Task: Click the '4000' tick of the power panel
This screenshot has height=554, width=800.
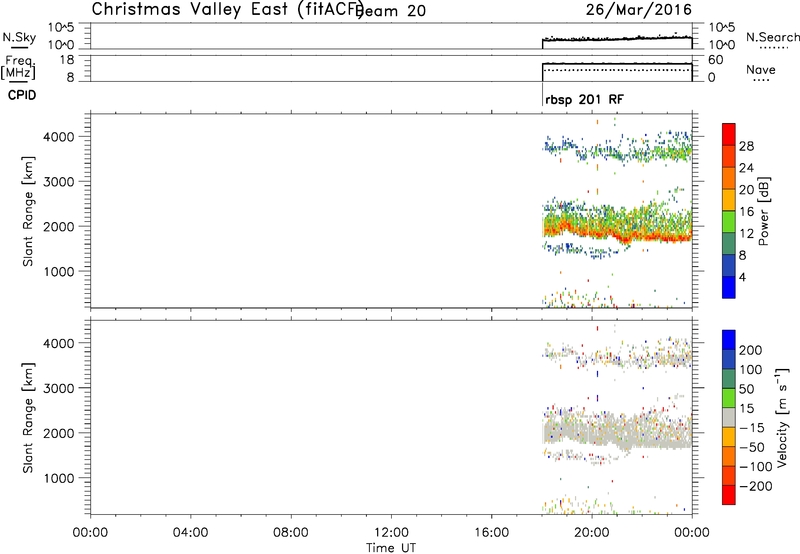Action: pyautogui.click(x=59, y=137)
